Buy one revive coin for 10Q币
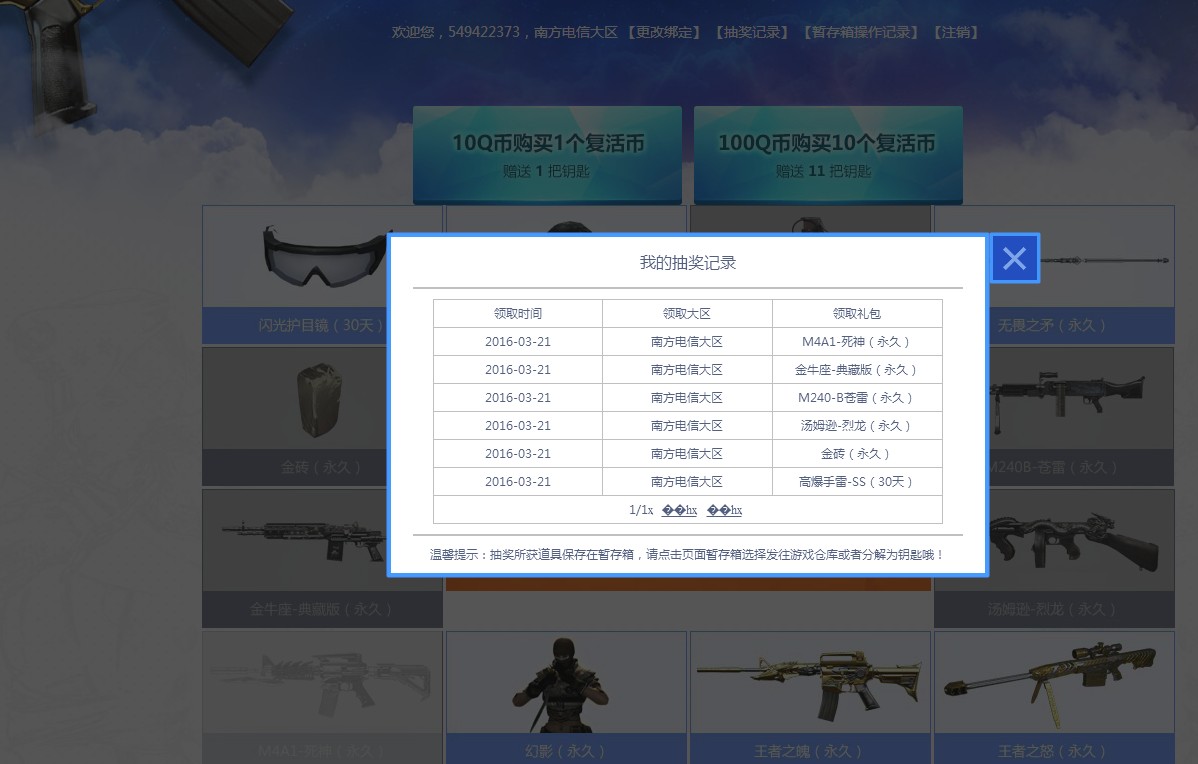The width and height of the screenshot is (1198, 764). point(547,155)
